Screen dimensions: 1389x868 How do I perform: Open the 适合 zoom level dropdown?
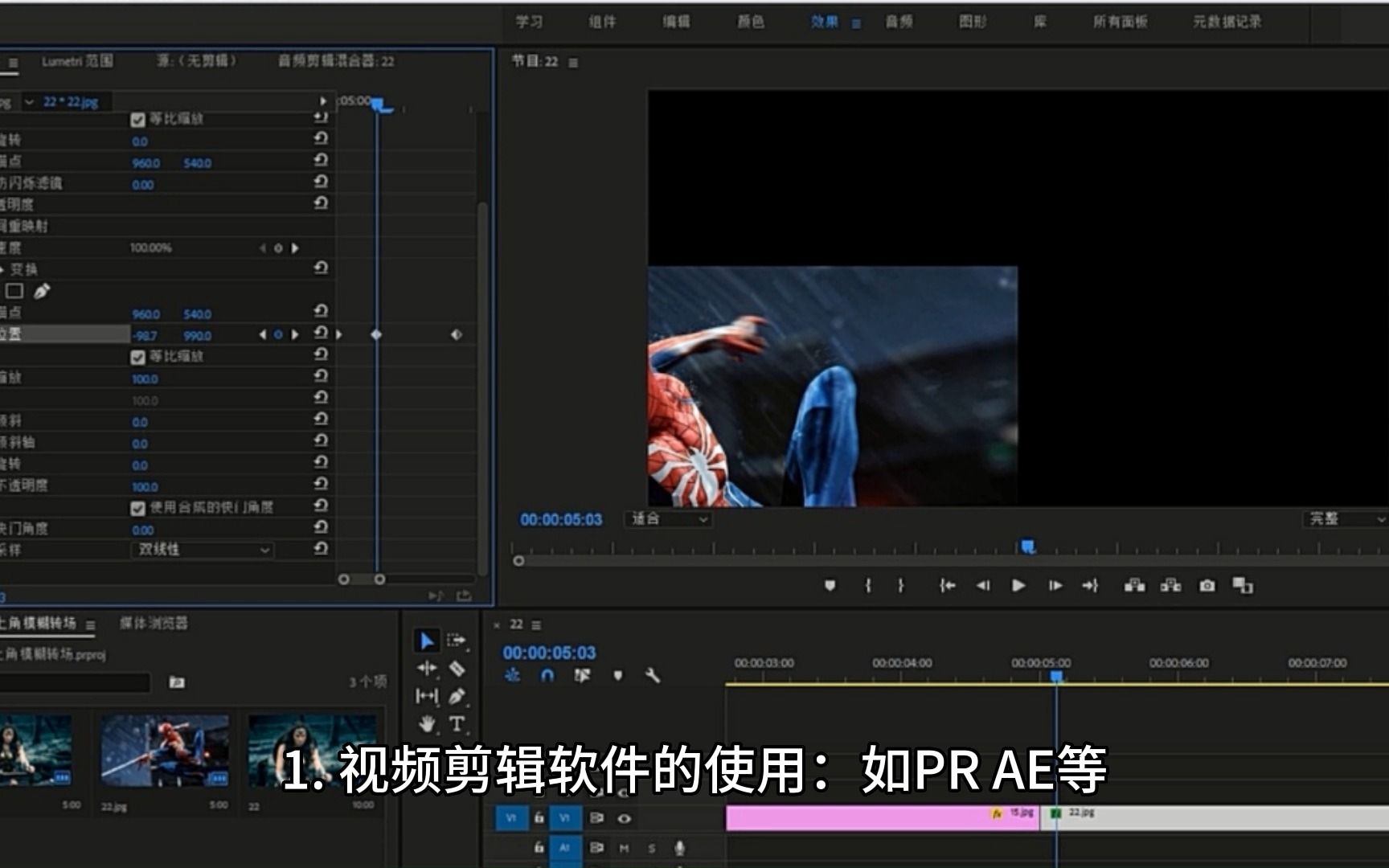(668, 519)
